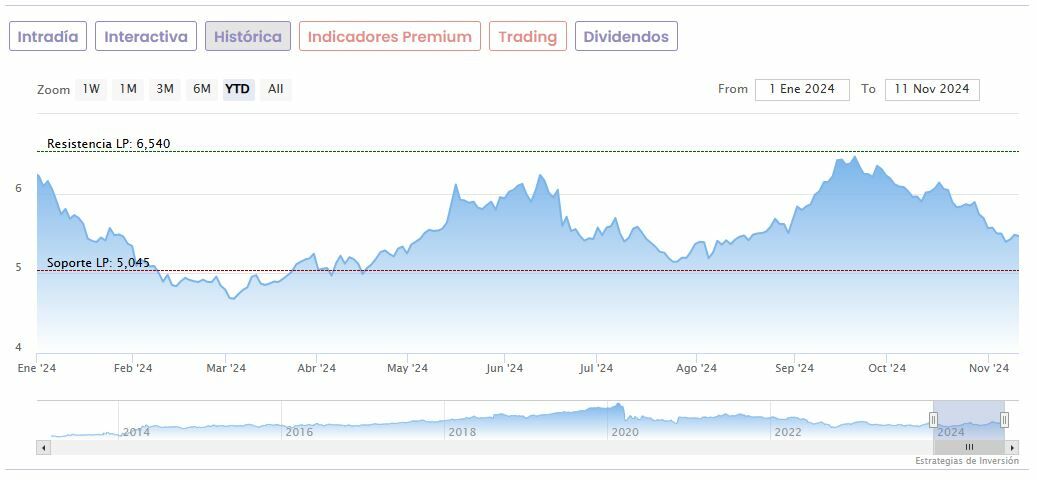This screenshot has height=480, width=1037.
Task: Click the left range selector handle
Action: click(934, 420)
